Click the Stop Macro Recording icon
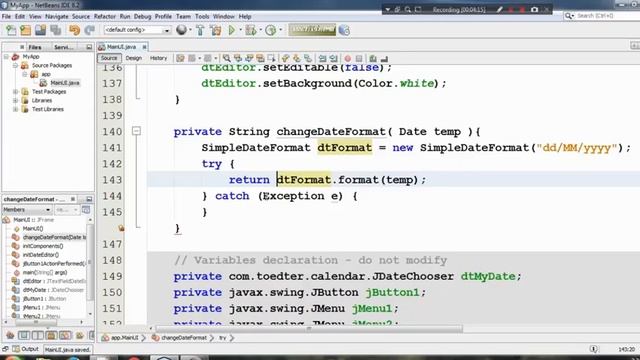The width and height of the screenshot is (640, 360). (x=359, y=58)
